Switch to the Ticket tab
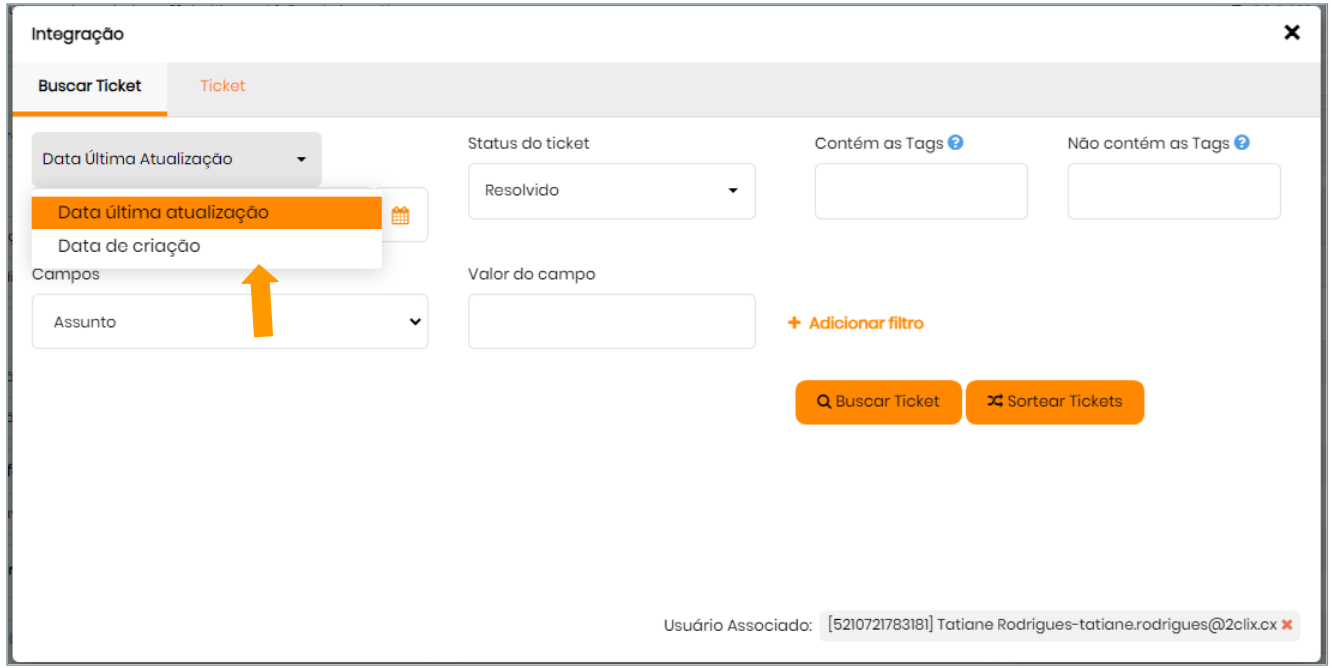 pyautogui.click(x=222, y=86)
